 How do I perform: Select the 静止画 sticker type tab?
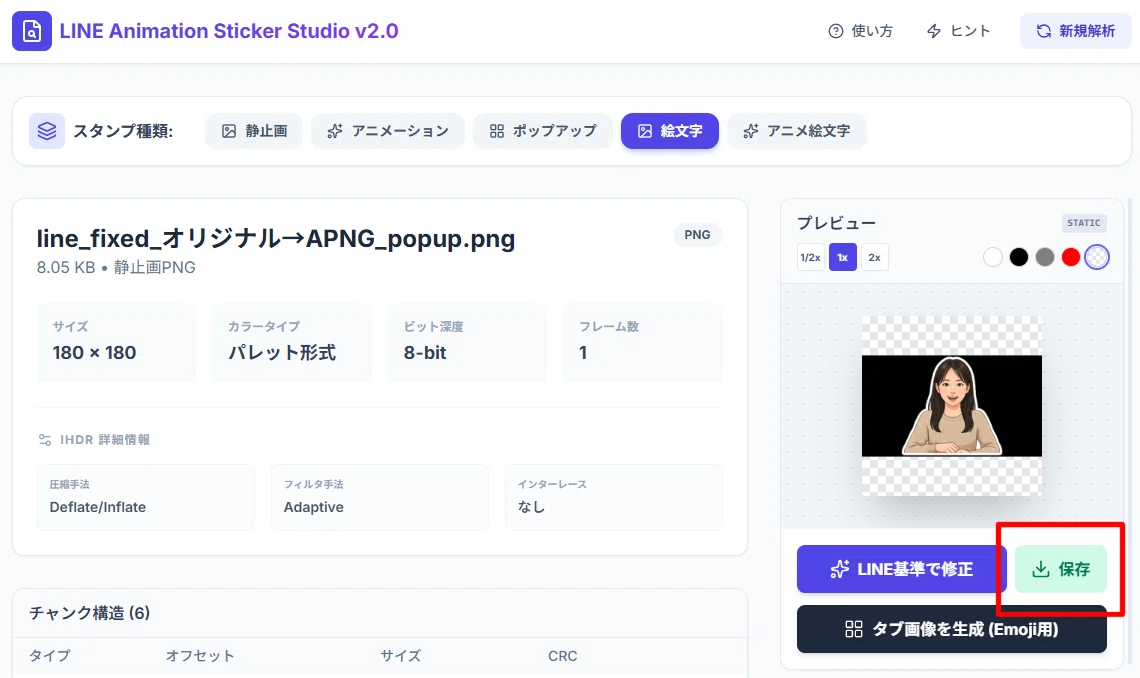click(254, 131)
